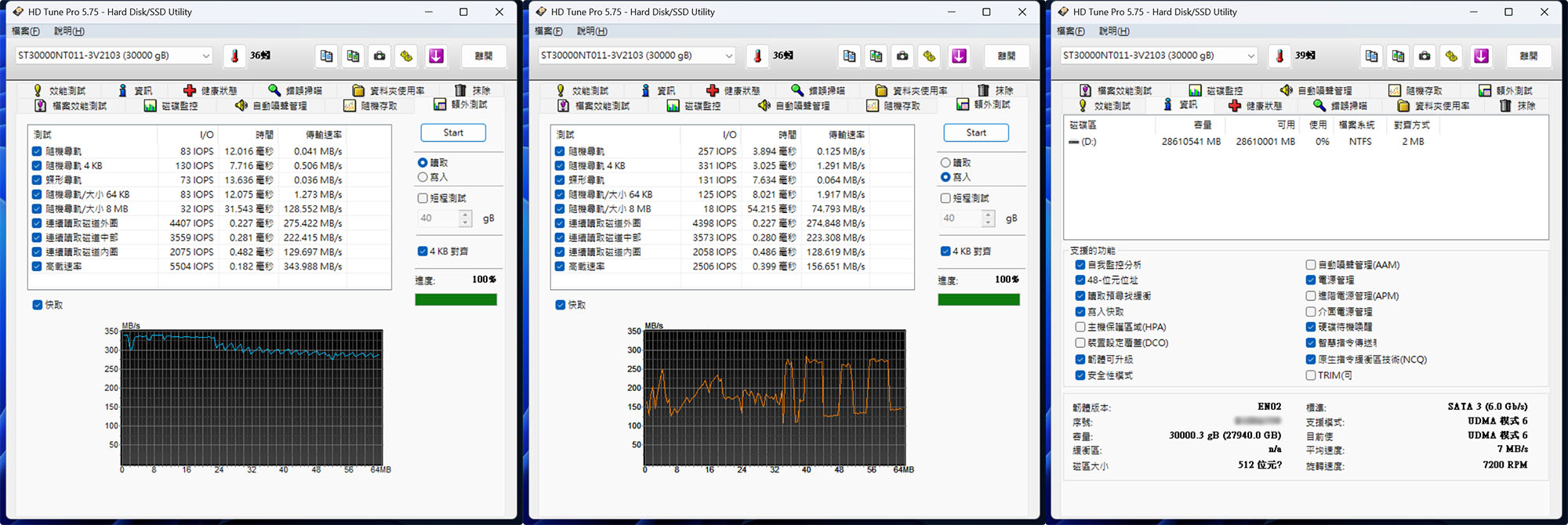Click the temperature thermometer icon in left window
Viewport: 1568px width, 525px height.
(x=234, y=56)
